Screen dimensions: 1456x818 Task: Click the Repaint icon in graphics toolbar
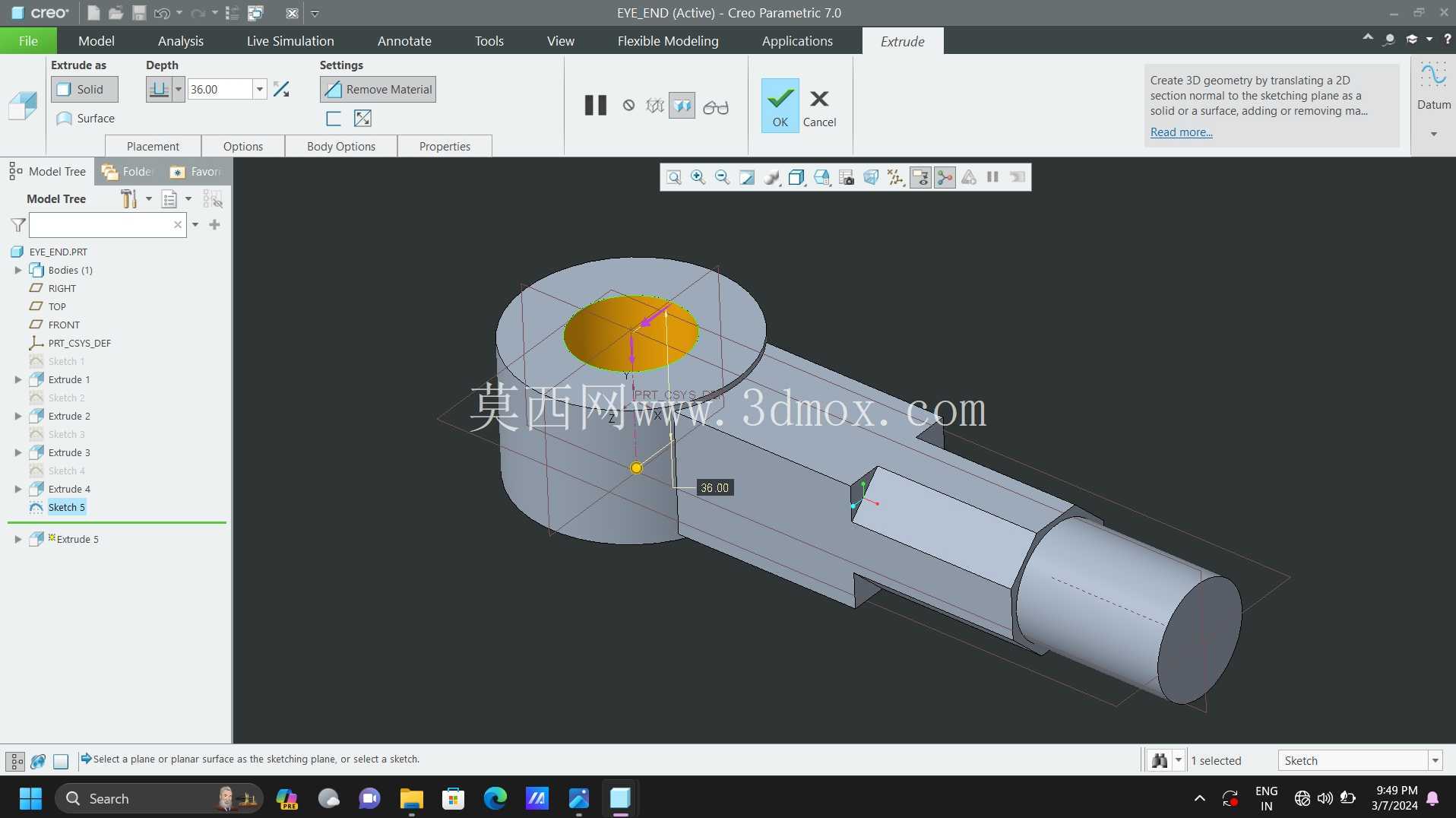click(747, 177)
